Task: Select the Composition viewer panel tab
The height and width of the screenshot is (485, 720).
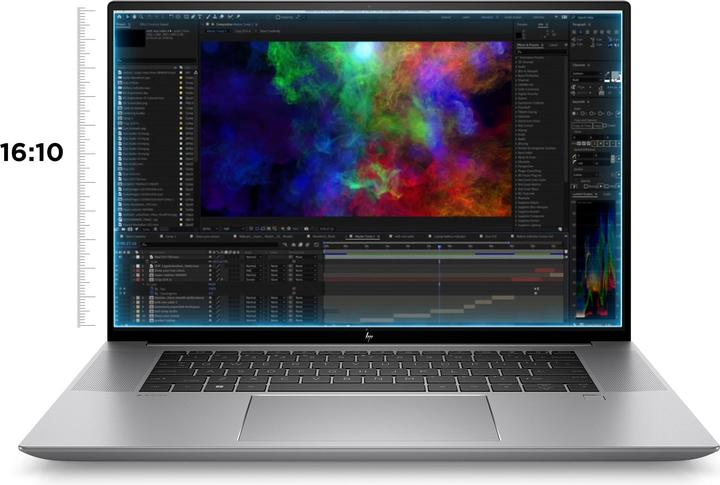Action: (x=237, y=24)
